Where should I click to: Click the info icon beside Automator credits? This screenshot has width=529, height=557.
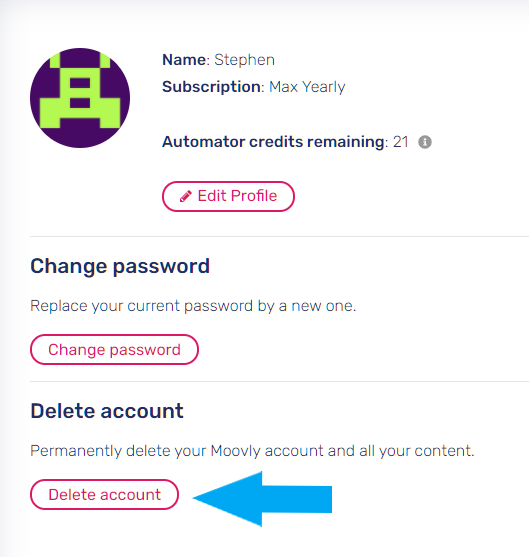click(x=425, y=142)
